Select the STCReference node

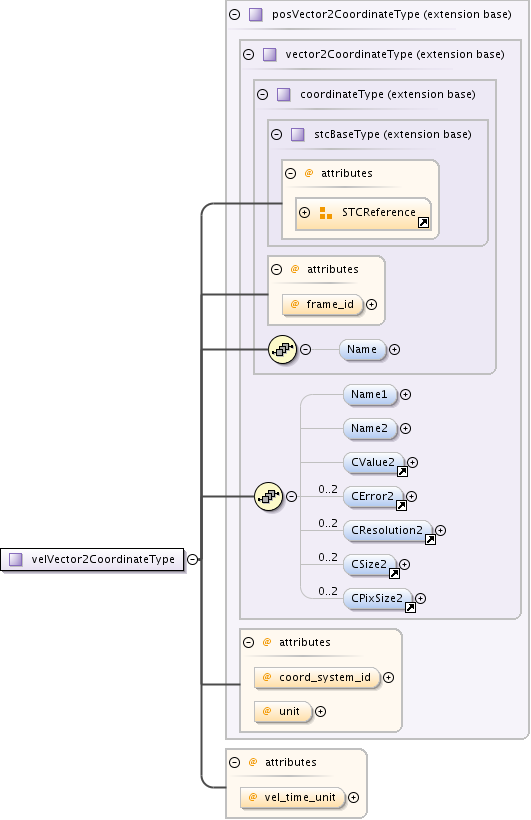(x=364, y=213)
